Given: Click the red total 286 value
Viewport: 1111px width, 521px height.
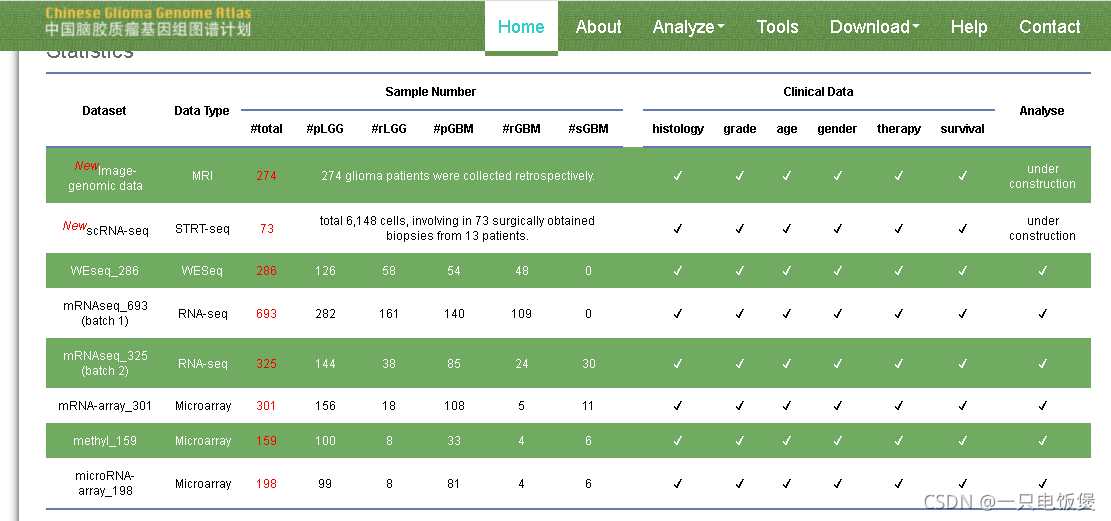Looking at the screenshot, I should point(266,271).
